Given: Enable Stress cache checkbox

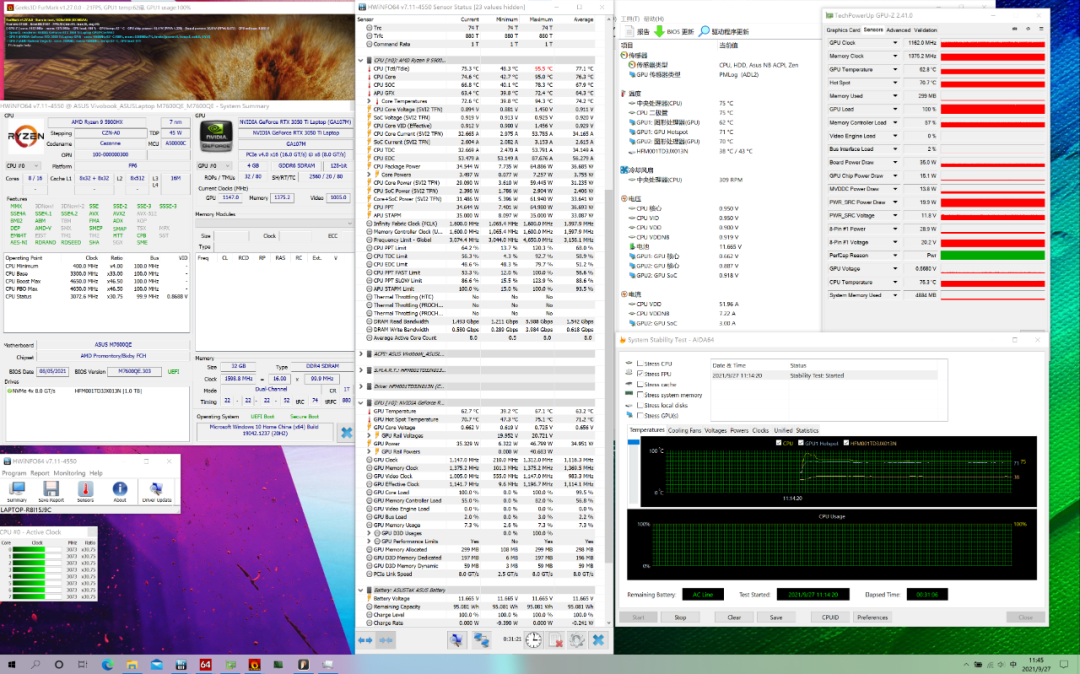Looking at the screenshot, I should [x=640, y=384].
